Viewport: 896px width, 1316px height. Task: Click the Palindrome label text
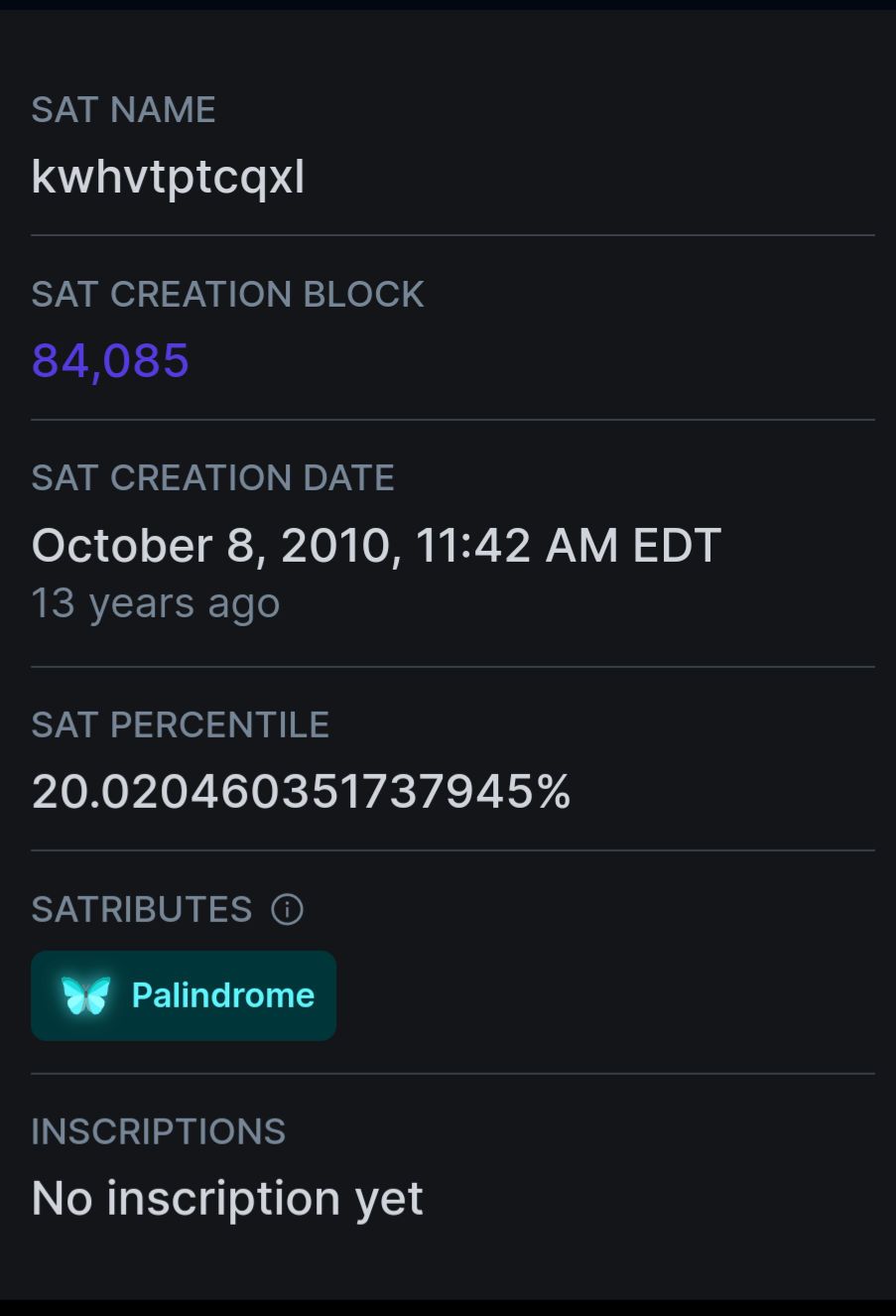(x=223, y=995)
